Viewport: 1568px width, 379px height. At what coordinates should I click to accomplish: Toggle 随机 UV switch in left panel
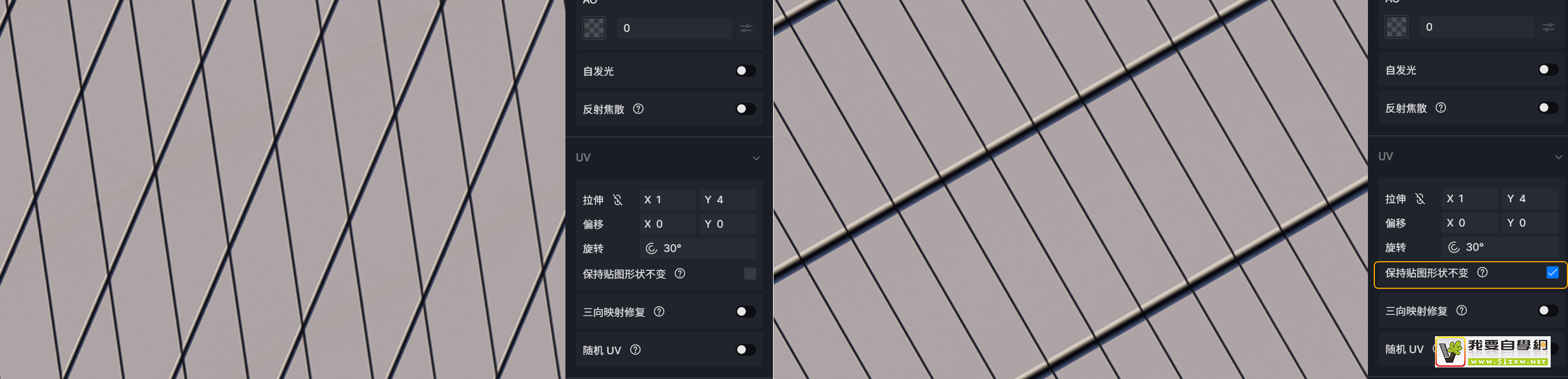pos(745,350)
